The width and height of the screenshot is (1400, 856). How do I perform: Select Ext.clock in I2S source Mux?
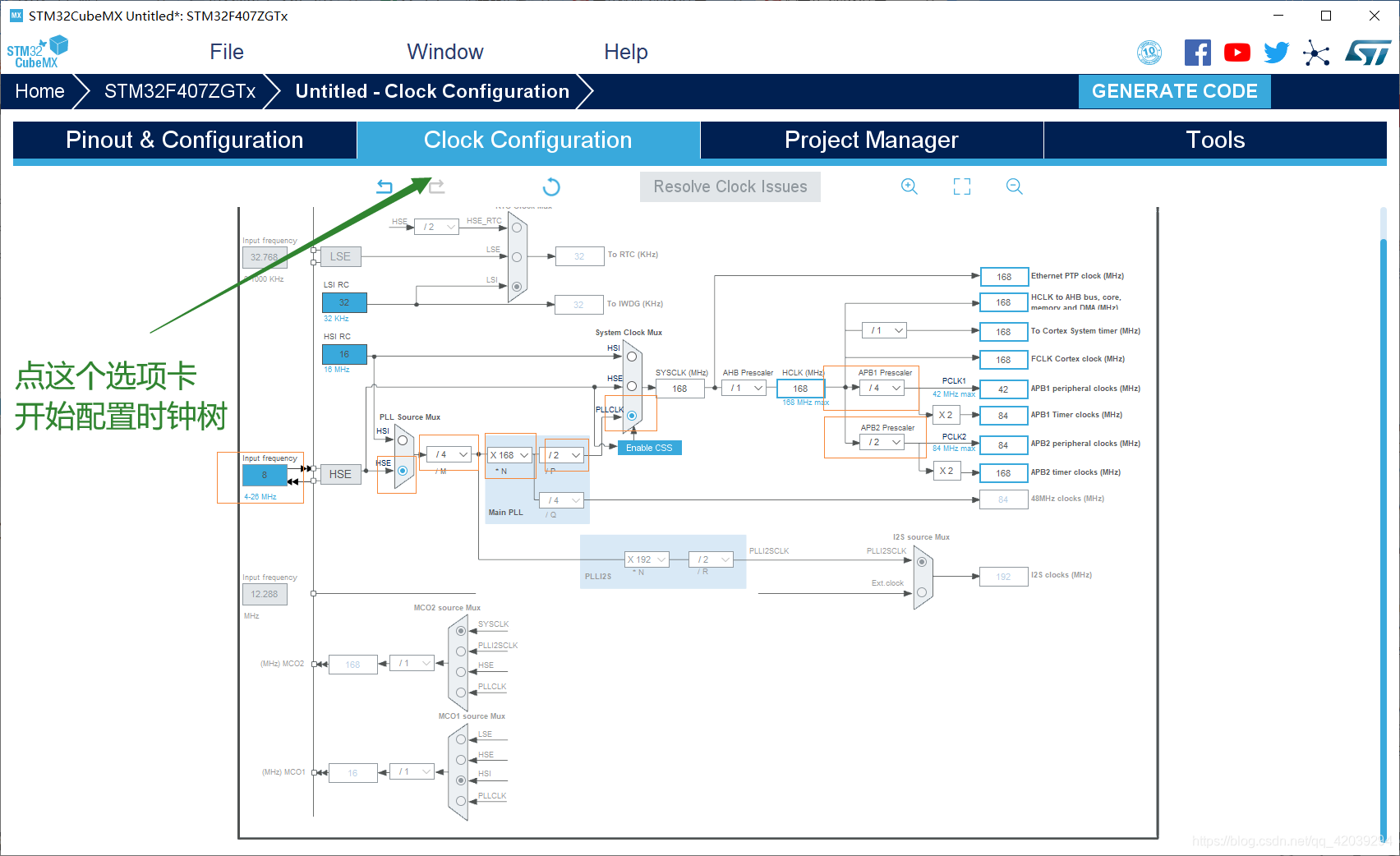click(922, 592)
